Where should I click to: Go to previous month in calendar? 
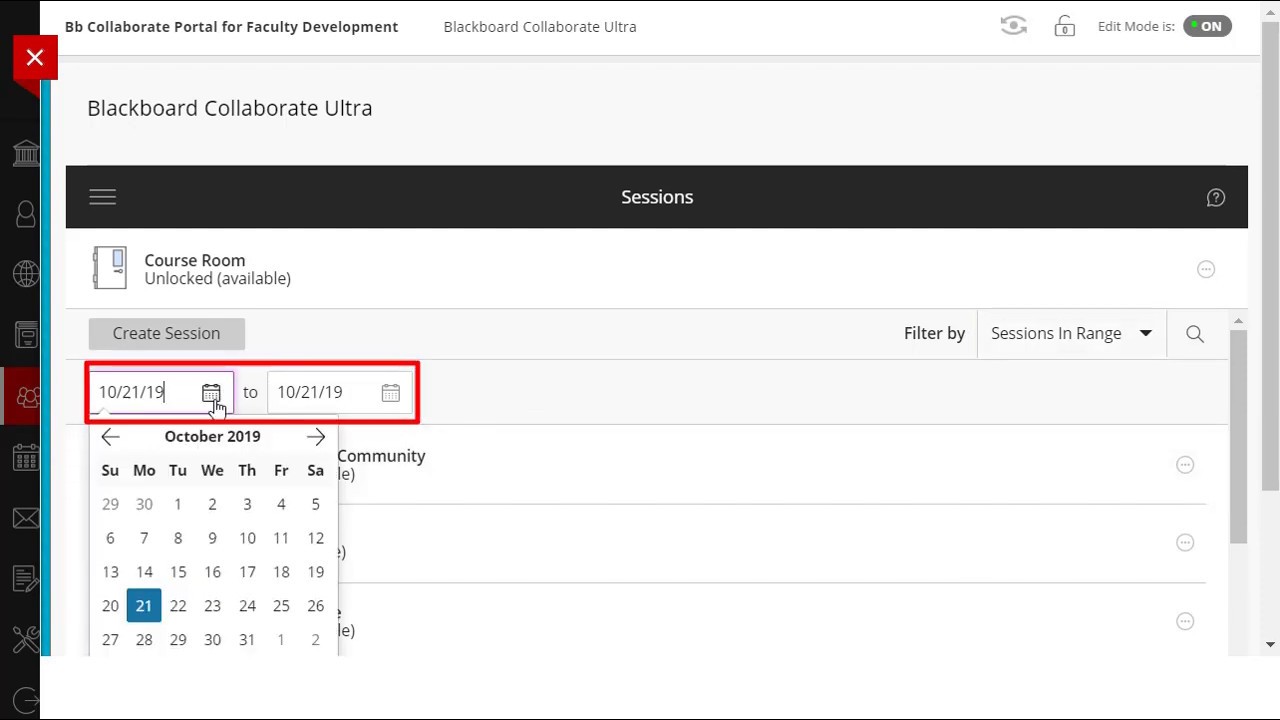(x=110, y=437)
